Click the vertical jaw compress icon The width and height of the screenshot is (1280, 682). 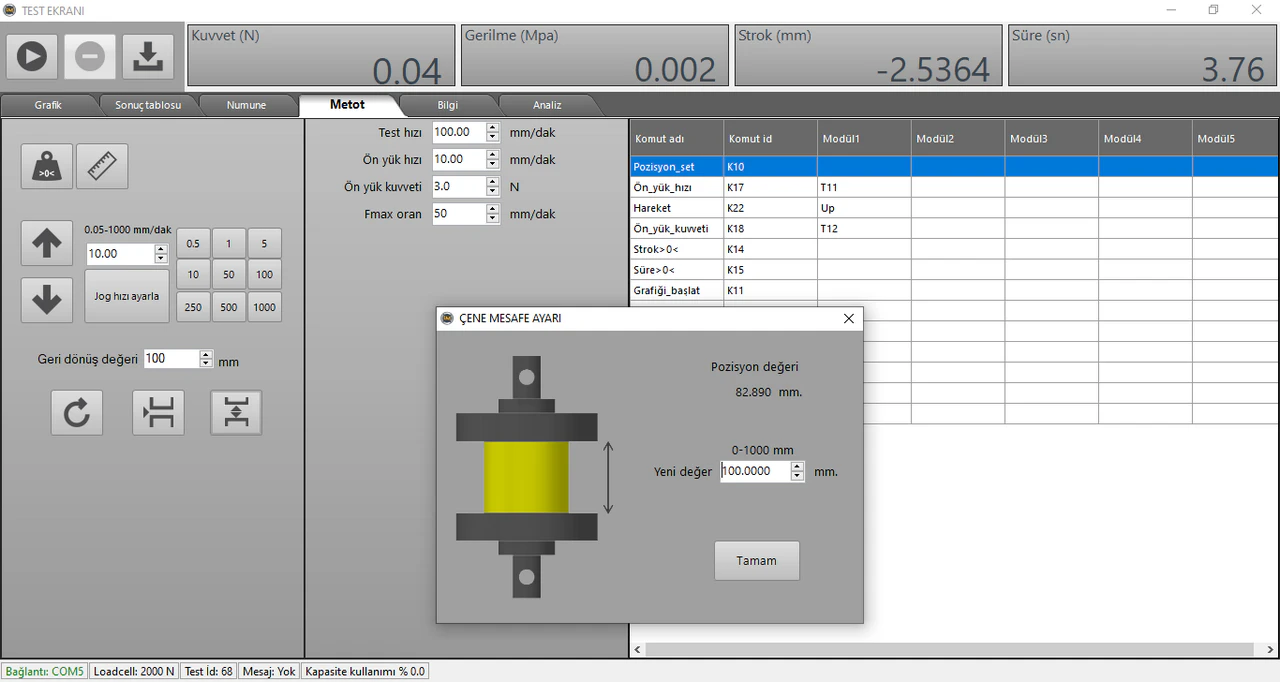[236, 413]
